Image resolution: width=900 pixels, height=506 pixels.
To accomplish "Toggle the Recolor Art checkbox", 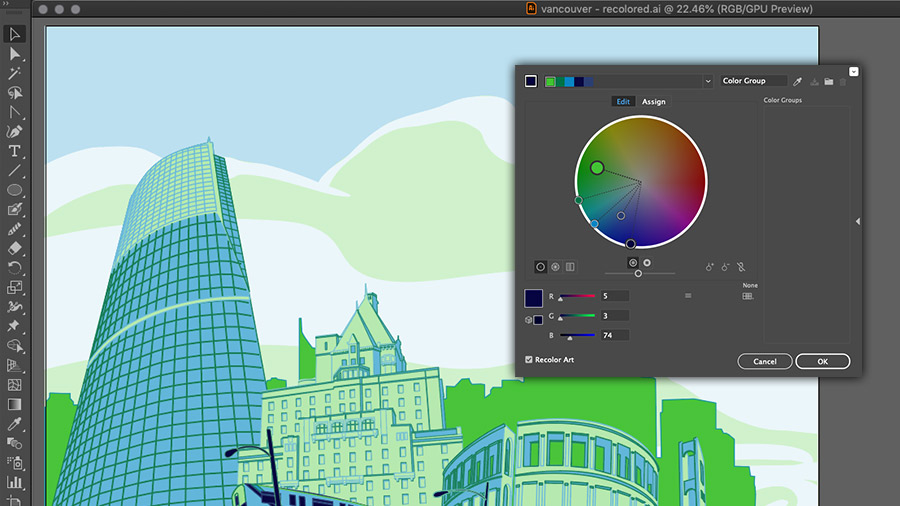I will (x=529, y=360).
